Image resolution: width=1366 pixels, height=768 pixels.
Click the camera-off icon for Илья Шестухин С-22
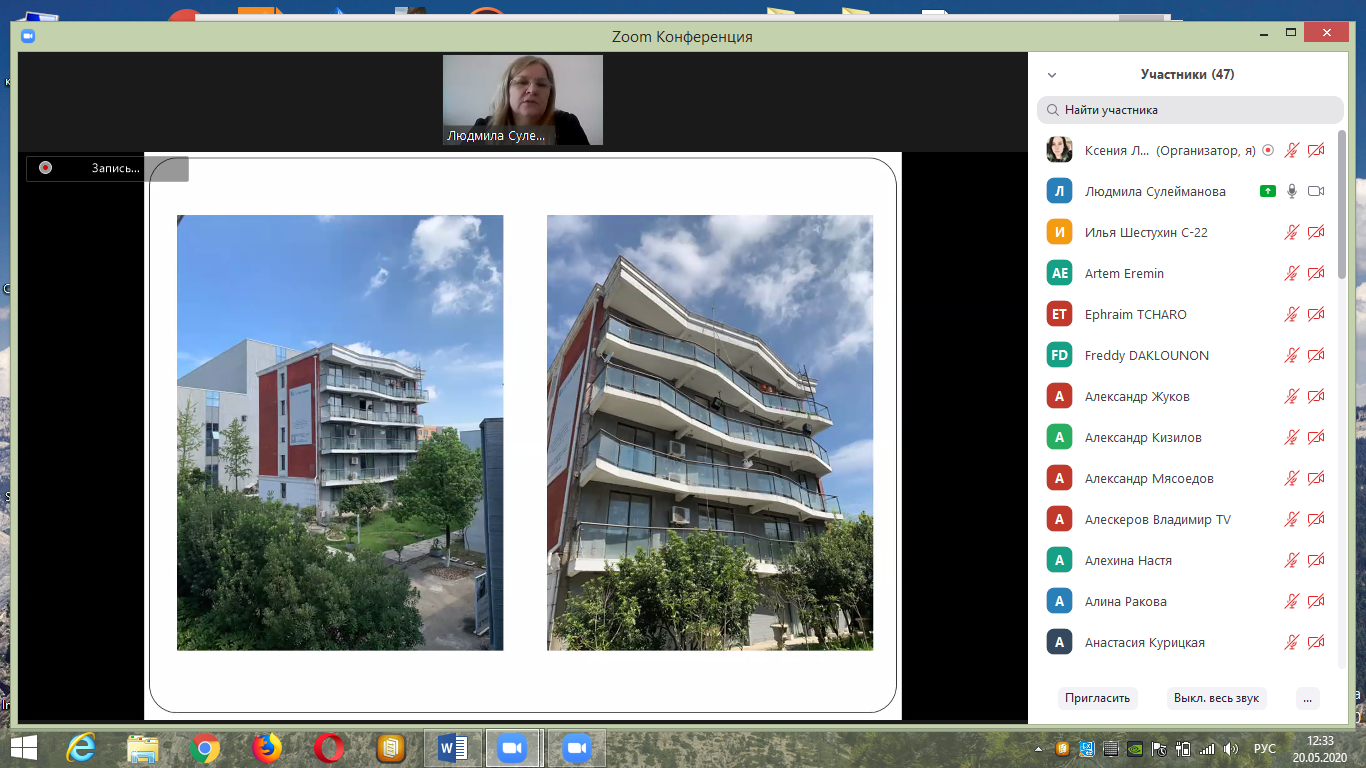(x=1316, y=232)
